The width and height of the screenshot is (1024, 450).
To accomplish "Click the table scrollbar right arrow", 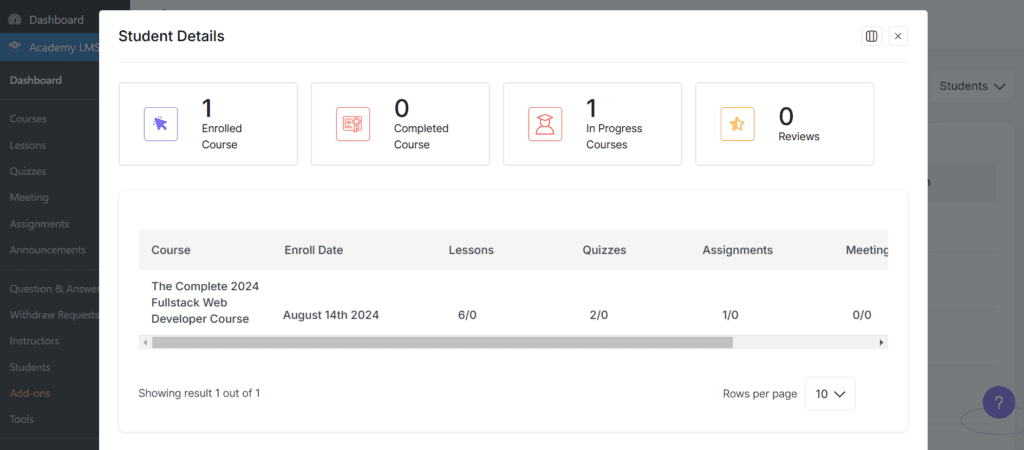I will pos(881,342).
